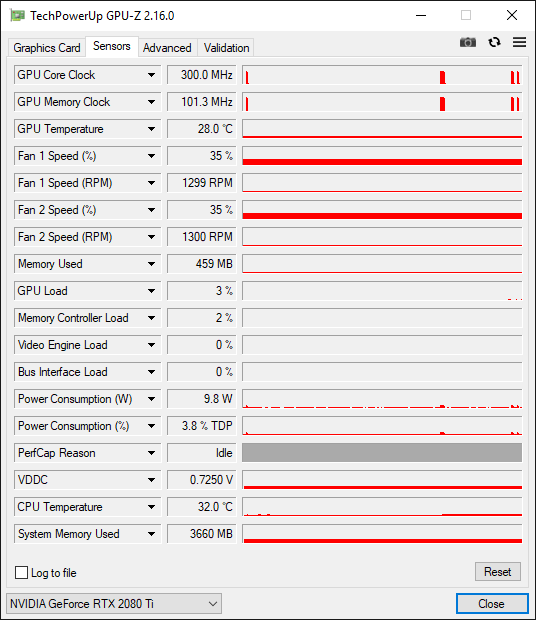Click the GPU Memory Clock graph
The image size is (536, 620).
pos(382,102)
